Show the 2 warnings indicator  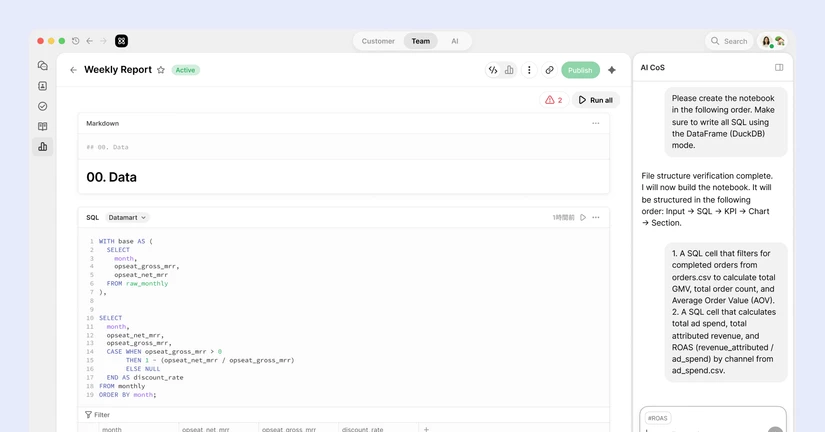coord(554,100)
